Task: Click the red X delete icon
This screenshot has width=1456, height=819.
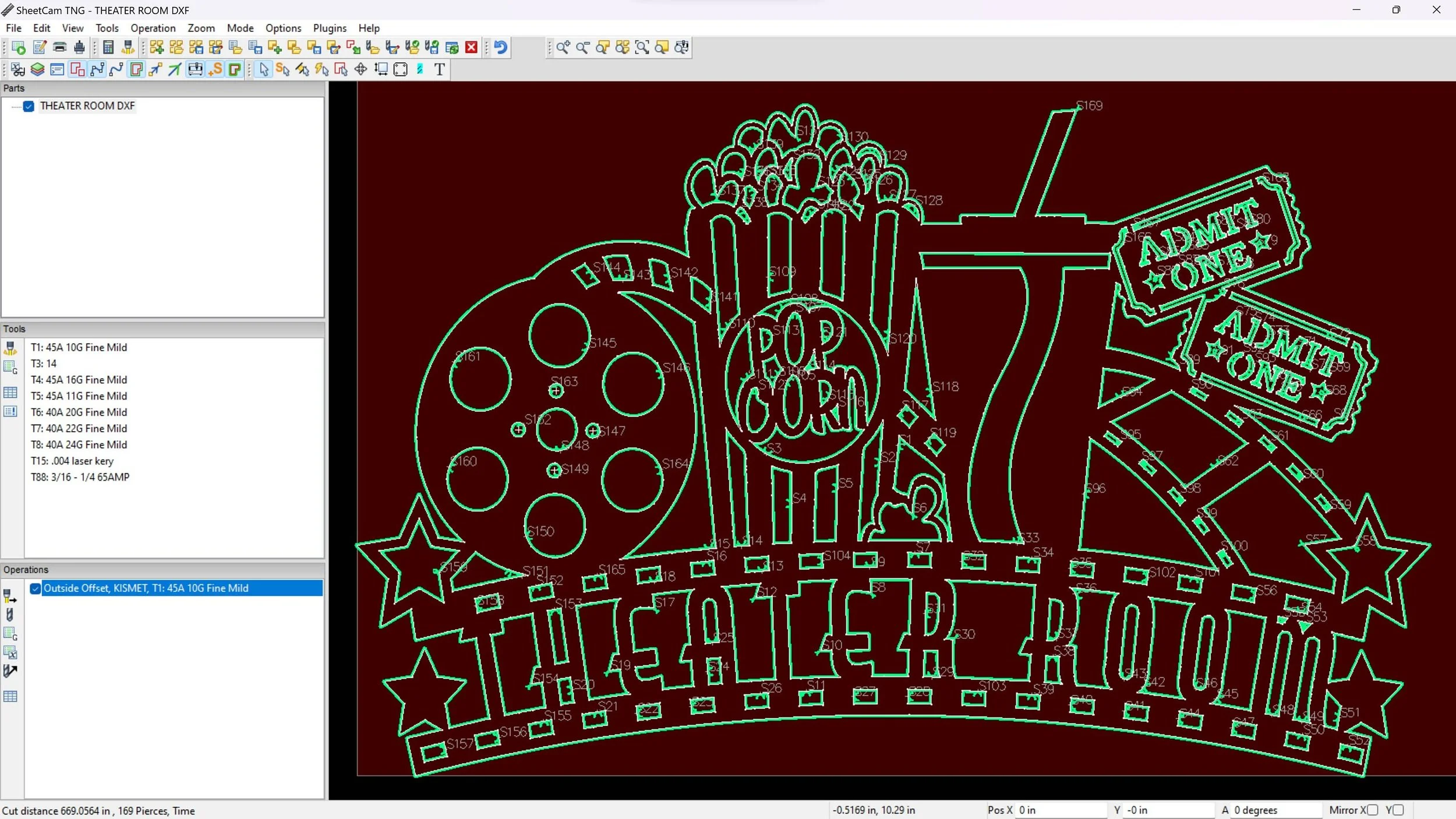Action: click(x=472, y=48)
